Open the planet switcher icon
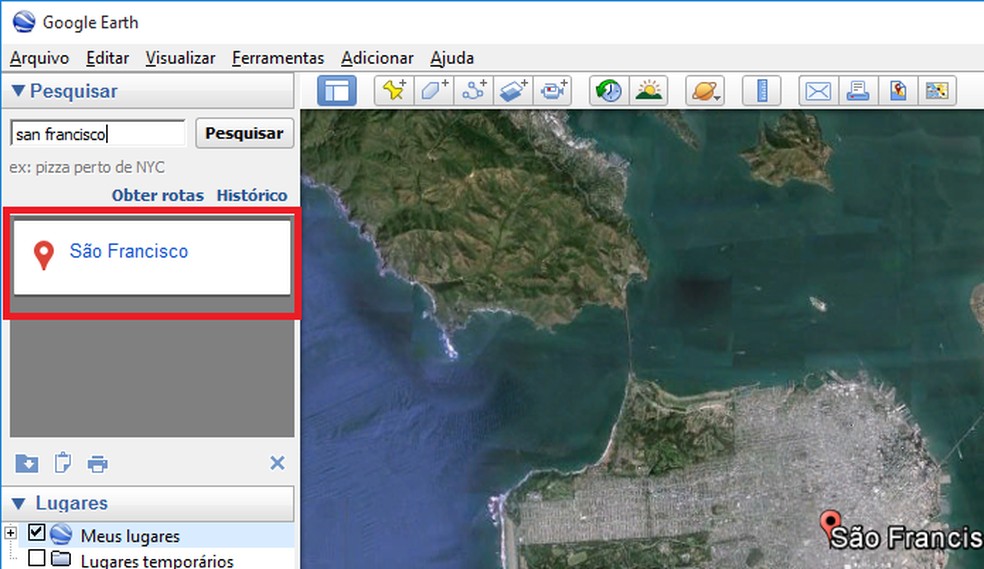The image size is (984, 569). coord(705,91)
